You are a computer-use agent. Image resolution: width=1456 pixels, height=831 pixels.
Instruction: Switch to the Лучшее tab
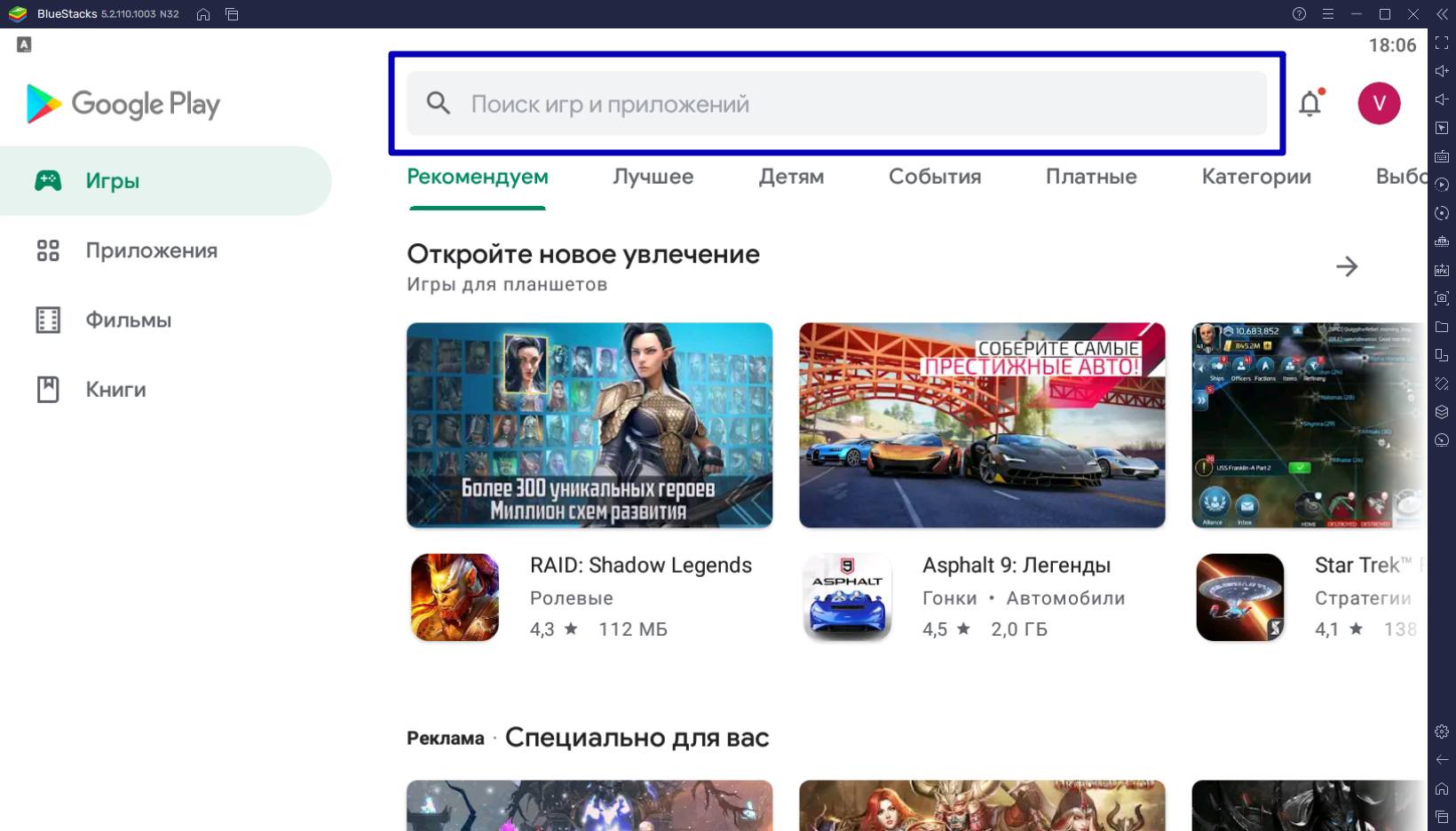pyautogui.click(x=653, y=177)
